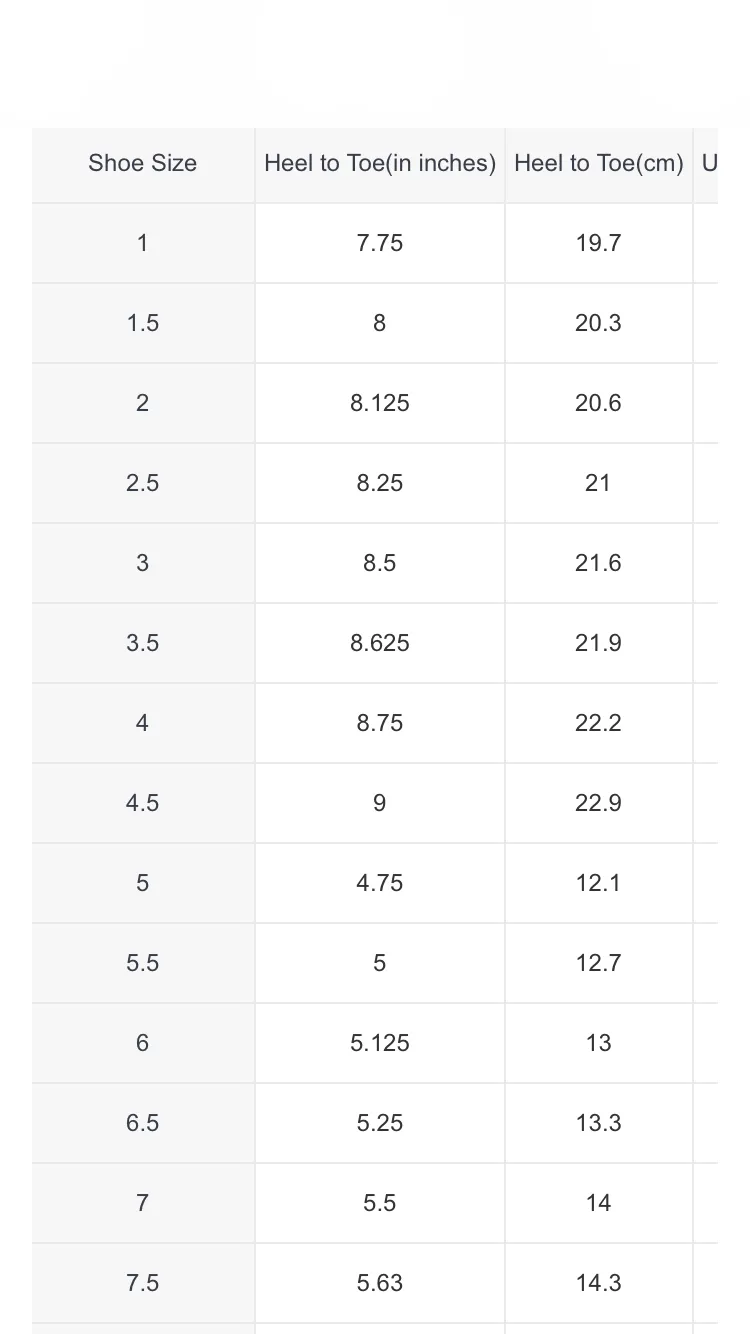Screen dimensions: 750x1334
Task: Select shoe size 1 cell
Action: click(x=143, y=243)
